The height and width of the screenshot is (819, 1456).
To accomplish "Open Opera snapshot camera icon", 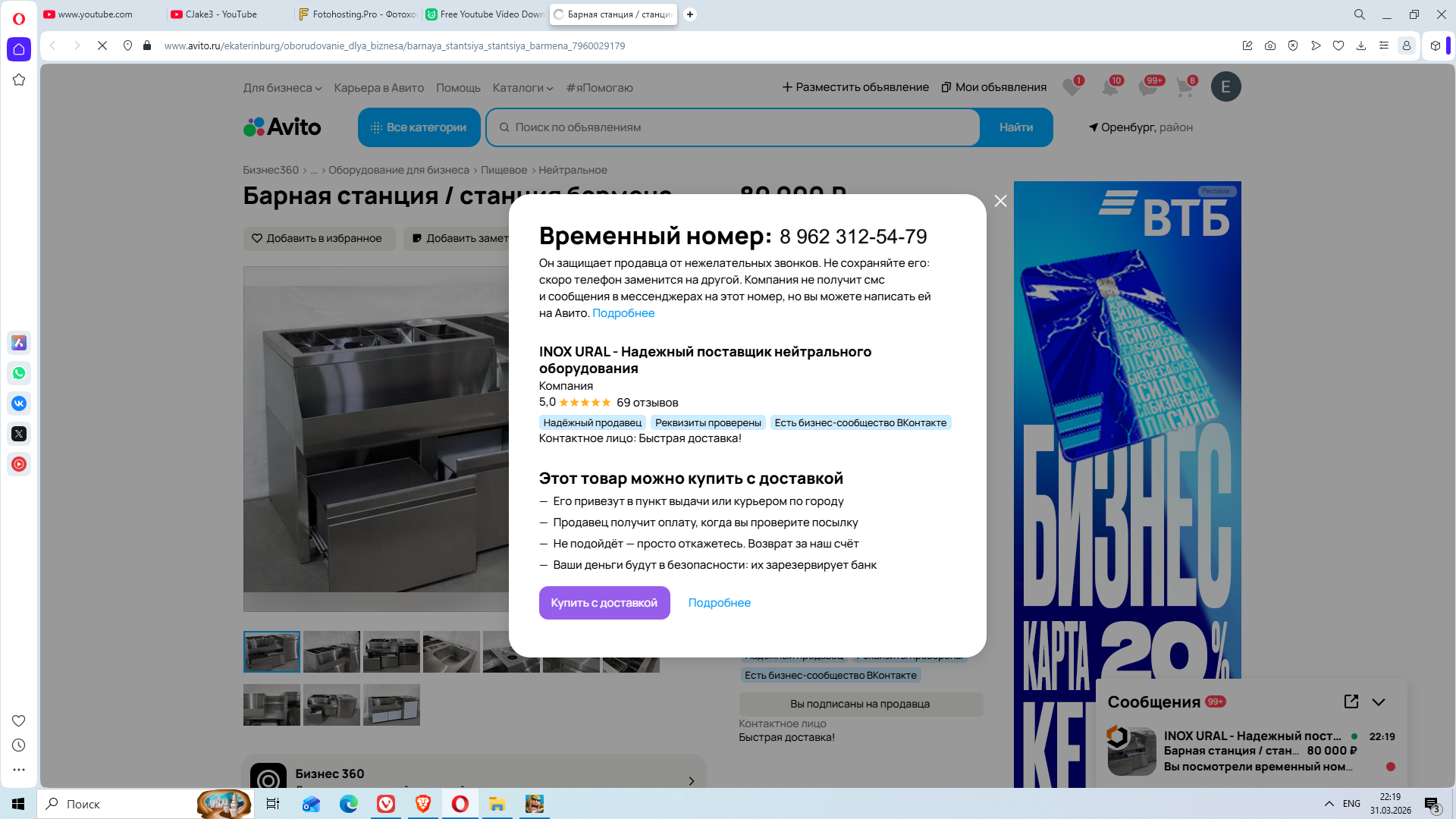I will (x=1270, y=45).
